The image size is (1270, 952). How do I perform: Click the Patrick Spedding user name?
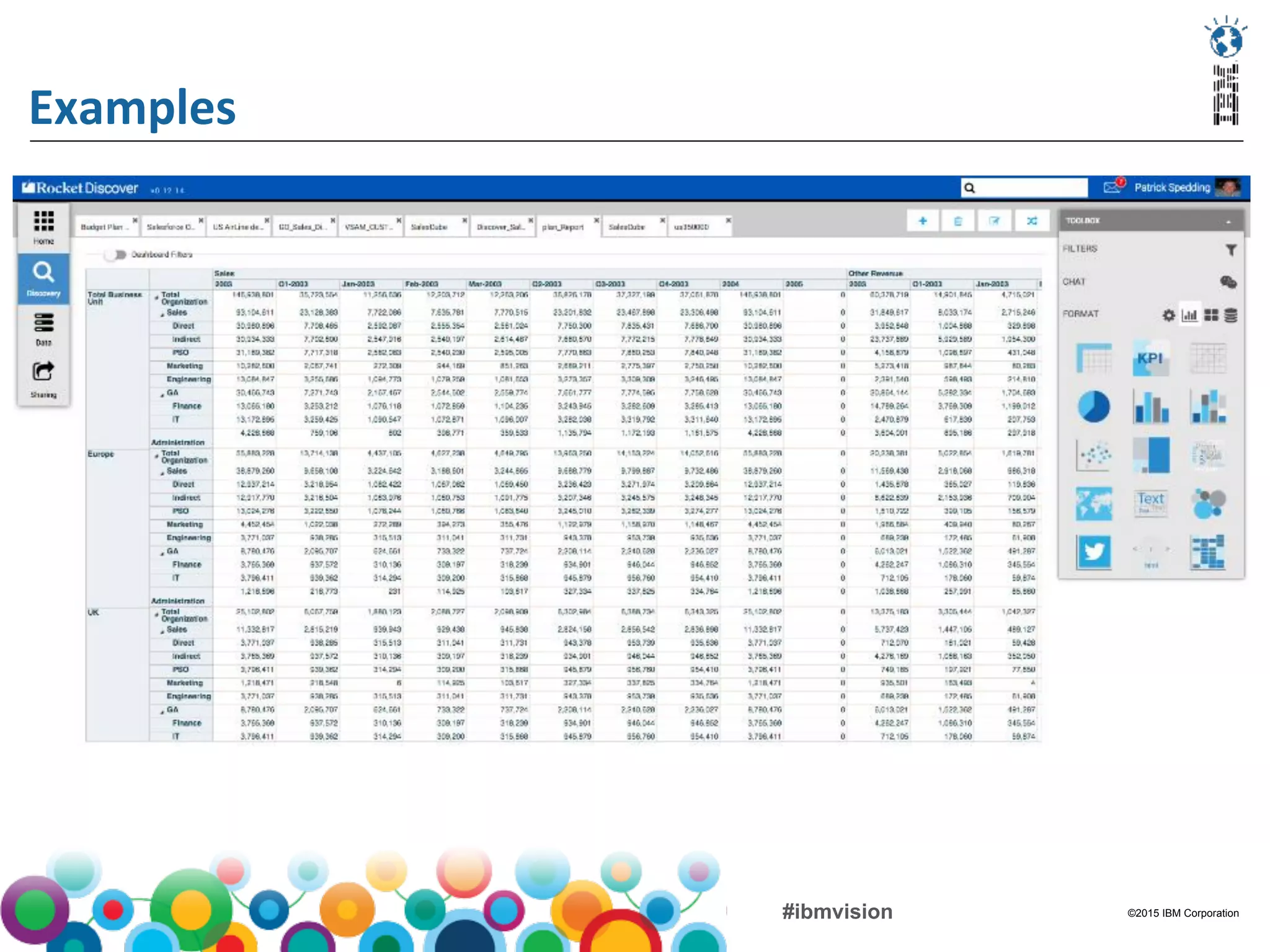click(x=1172, y=187)
